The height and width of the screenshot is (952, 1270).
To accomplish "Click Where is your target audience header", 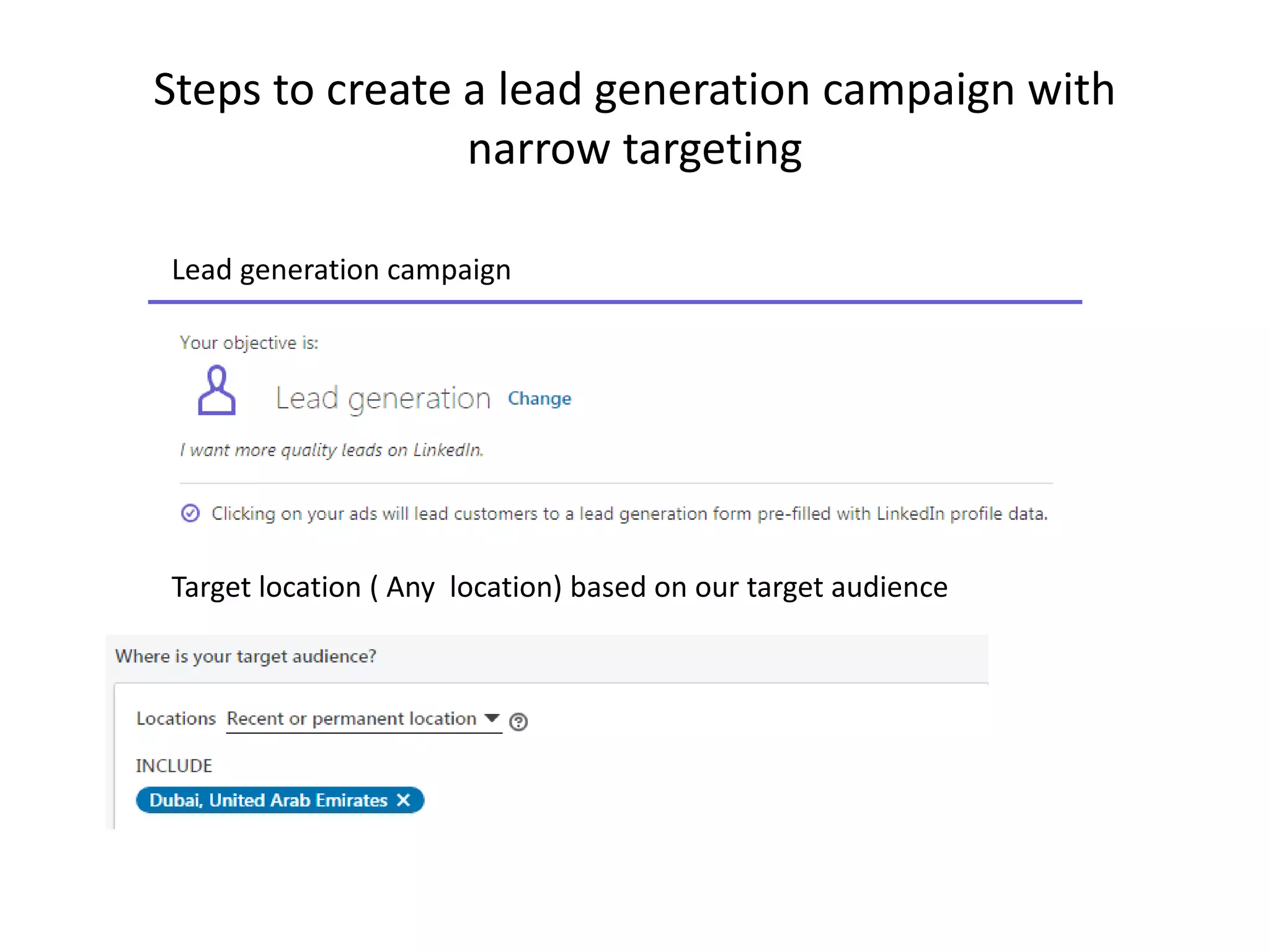I will pyautogui.click(x=246, y=656).
